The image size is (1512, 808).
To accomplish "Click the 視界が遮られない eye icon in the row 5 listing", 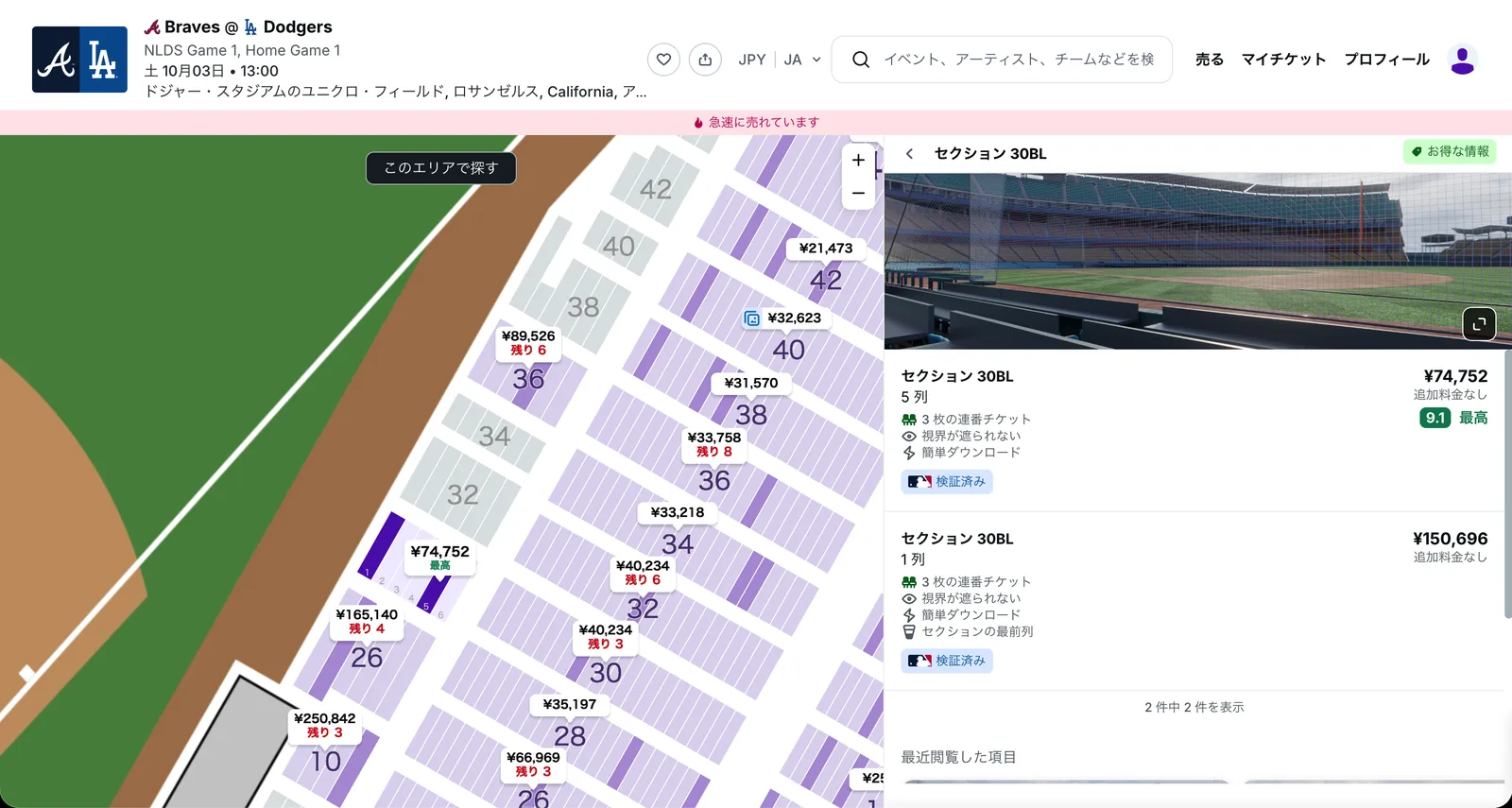I will click(x=909, y=437).
